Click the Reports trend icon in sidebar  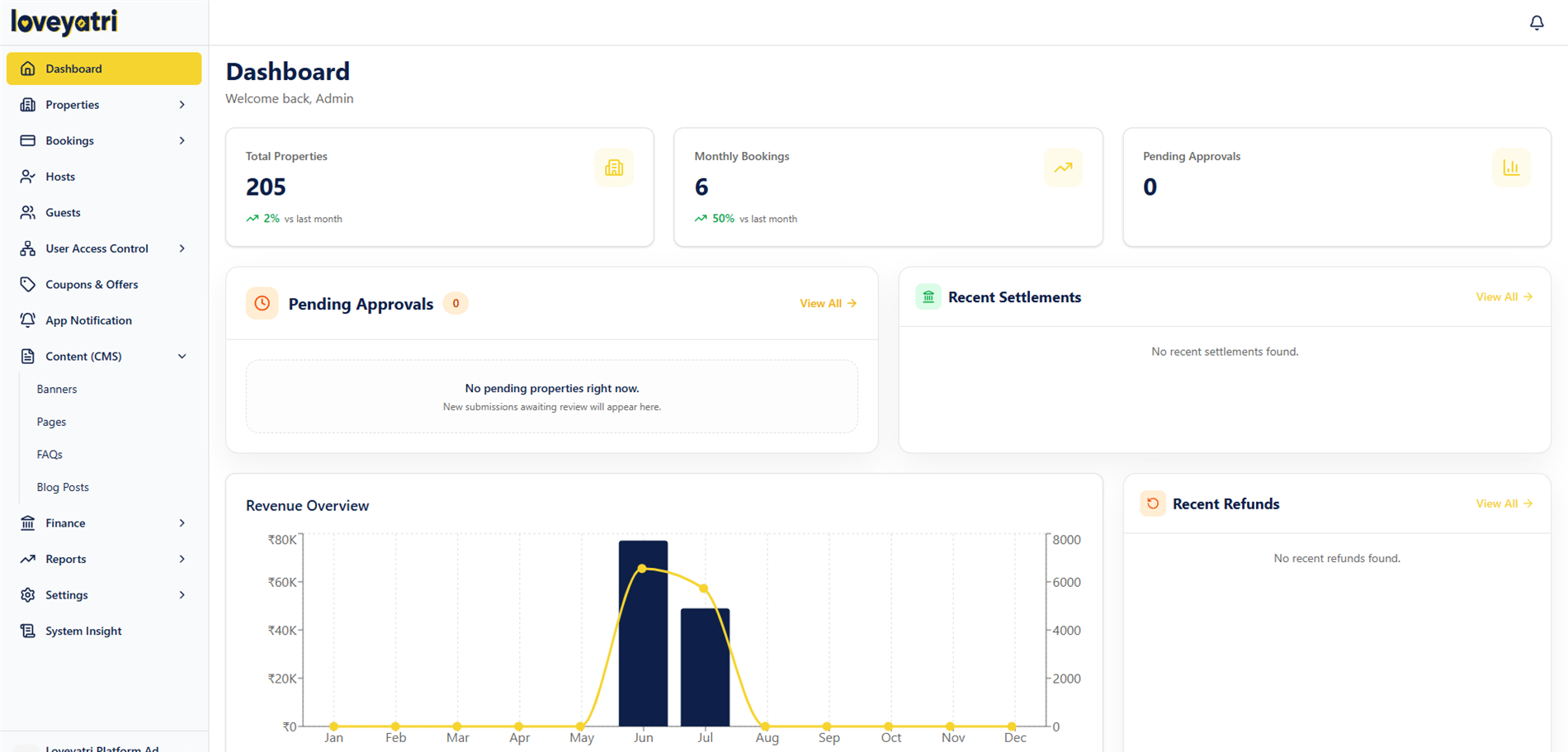click(28, 559)
